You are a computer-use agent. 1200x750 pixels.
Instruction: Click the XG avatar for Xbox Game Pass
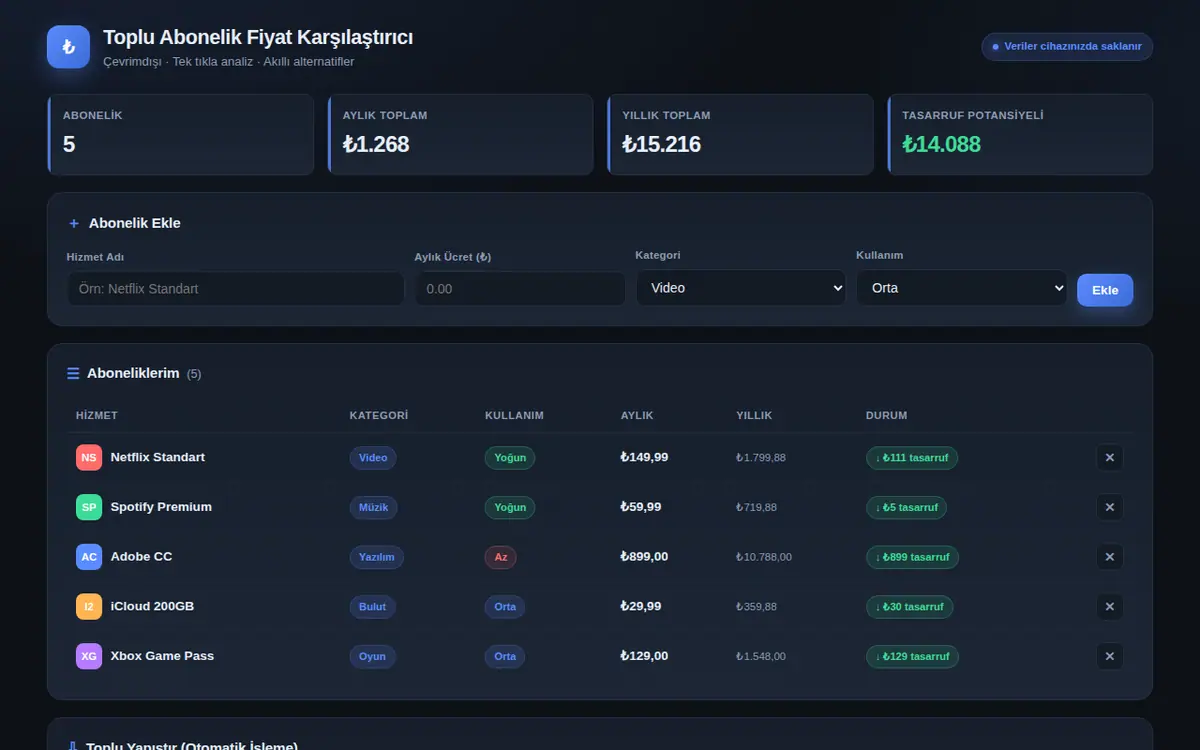pos(89,656)
